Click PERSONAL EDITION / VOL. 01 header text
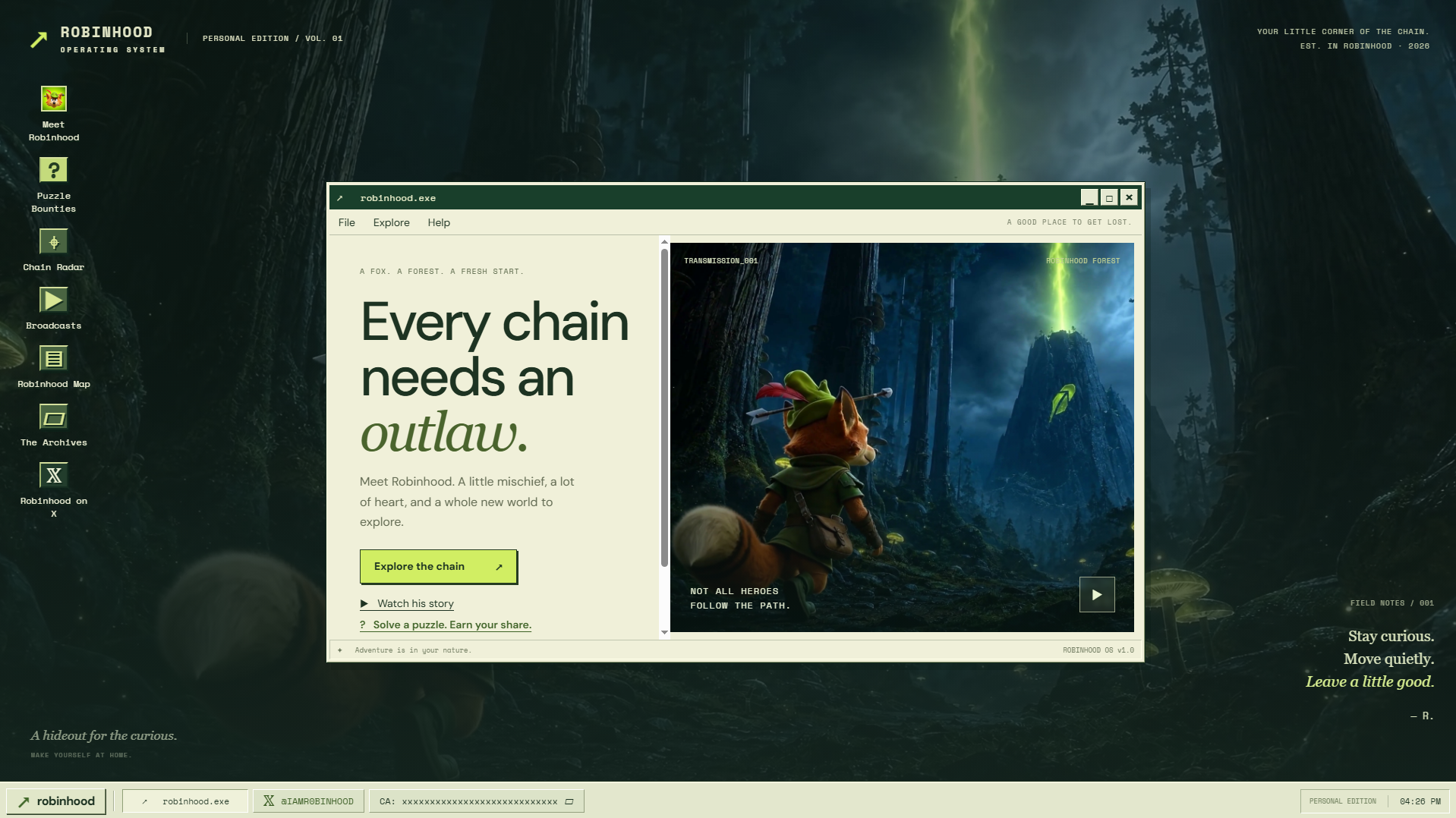Viewport: 1456px width, 818px height. (x=273, y=39)
